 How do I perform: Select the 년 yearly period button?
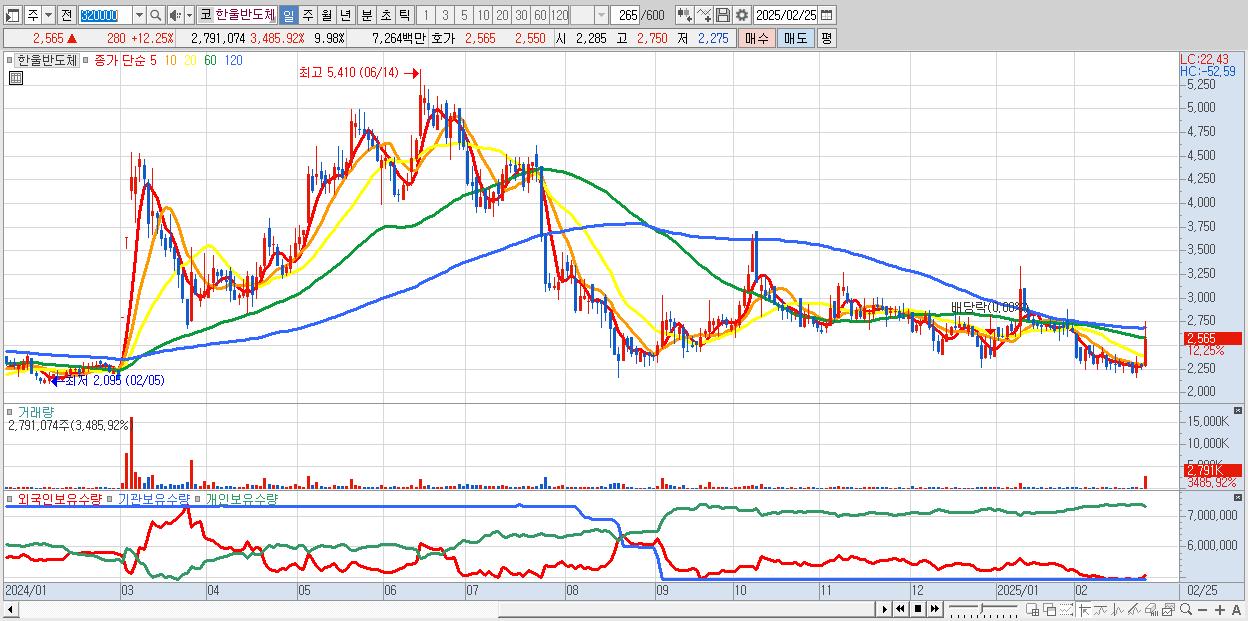[x=345, y=15]
